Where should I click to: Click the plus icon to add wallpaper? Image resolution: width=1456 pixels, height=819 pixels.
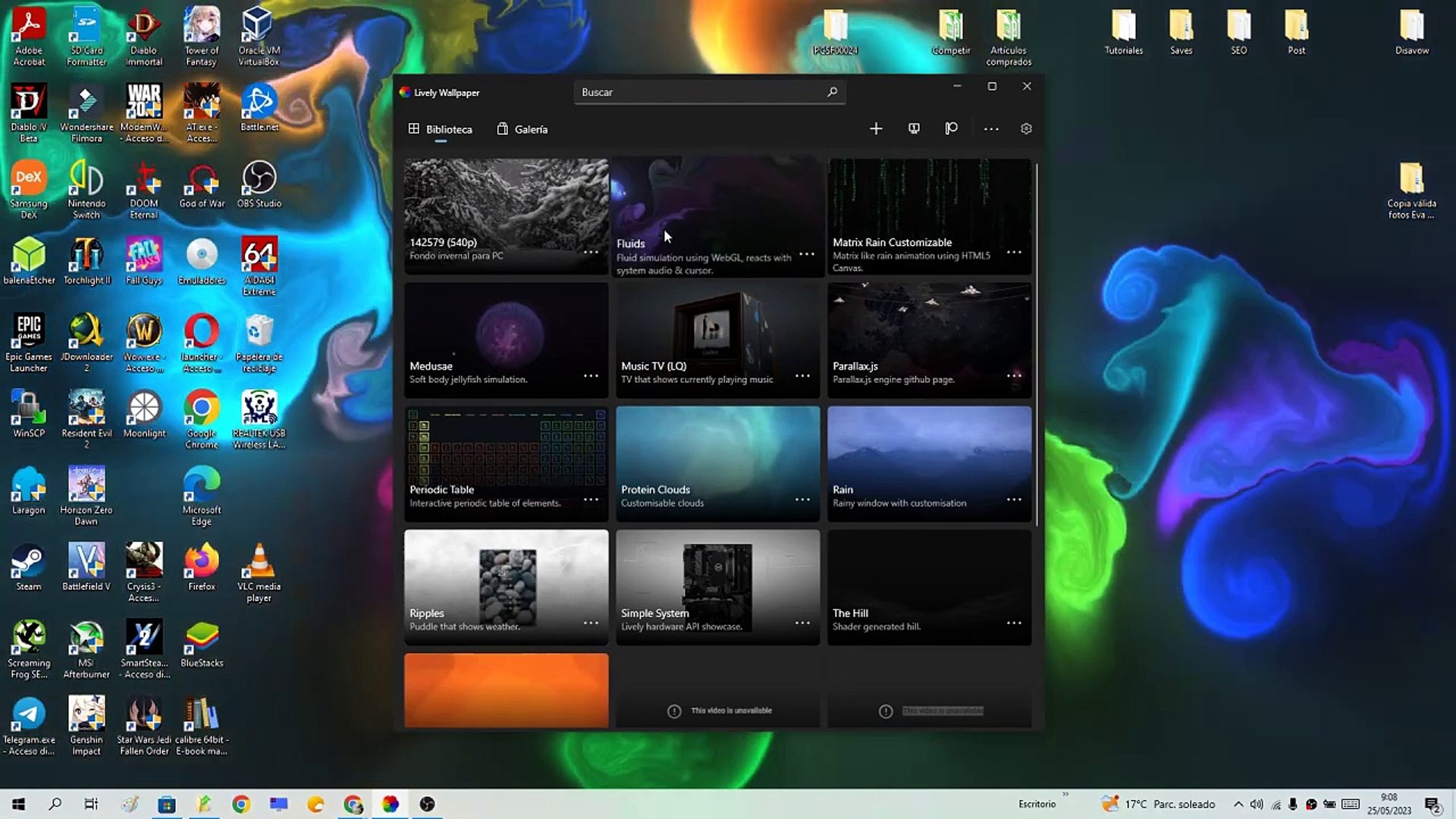[876, 129]
